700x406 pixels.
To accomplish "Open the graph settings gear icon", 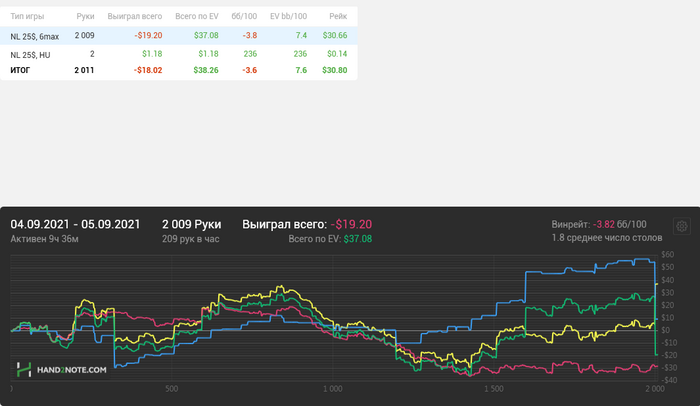I will [681, 226].
